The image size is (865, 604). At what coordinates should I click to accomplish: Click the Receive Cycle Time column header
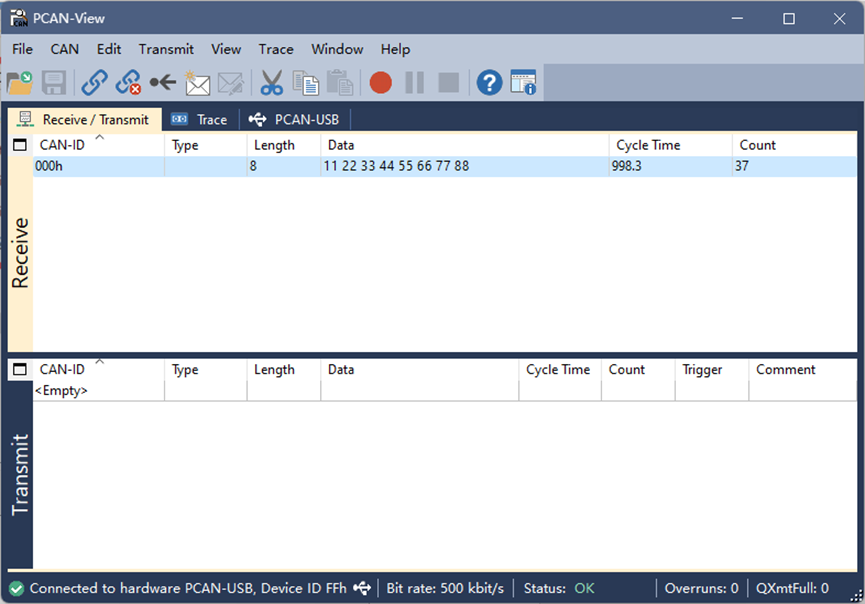tap(671, 145)
